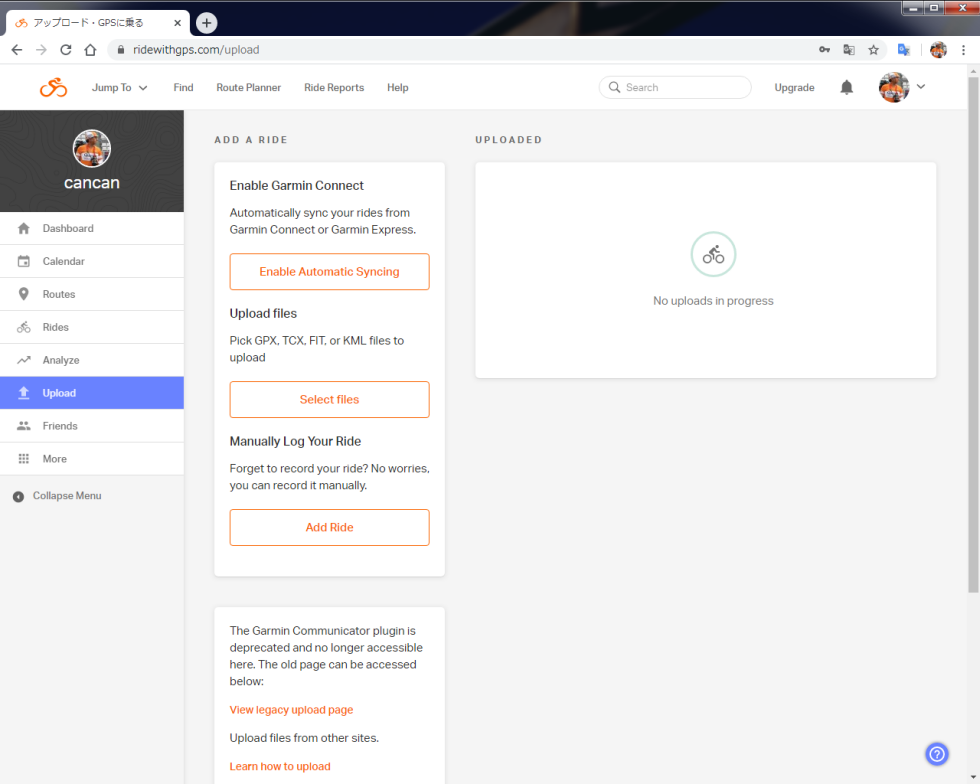Expand the user account chevron

921,87
